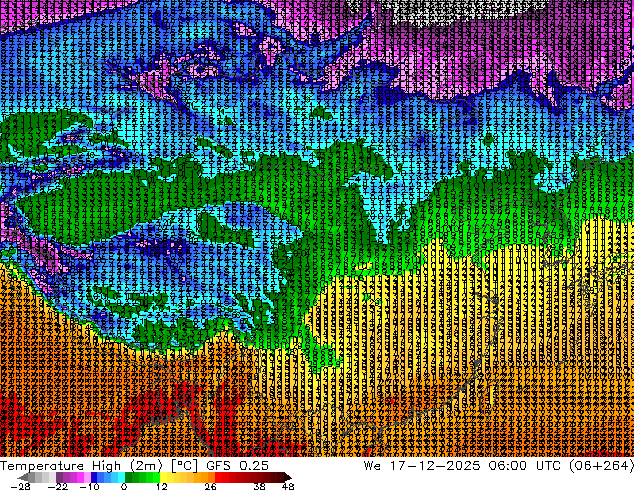Click the cyan legend swatch left of 0
The image size is (634, 490).
pos(121,477)
